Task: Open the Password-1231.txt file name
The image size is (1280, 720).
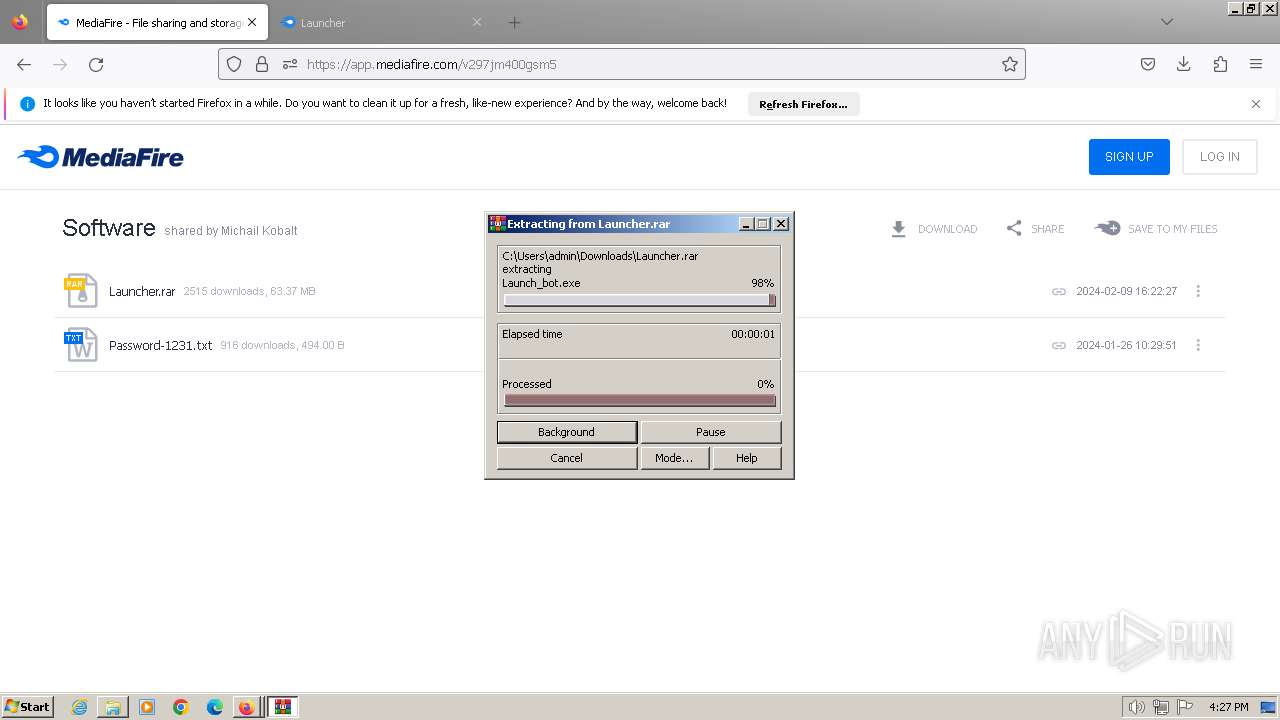Action: 161,346
